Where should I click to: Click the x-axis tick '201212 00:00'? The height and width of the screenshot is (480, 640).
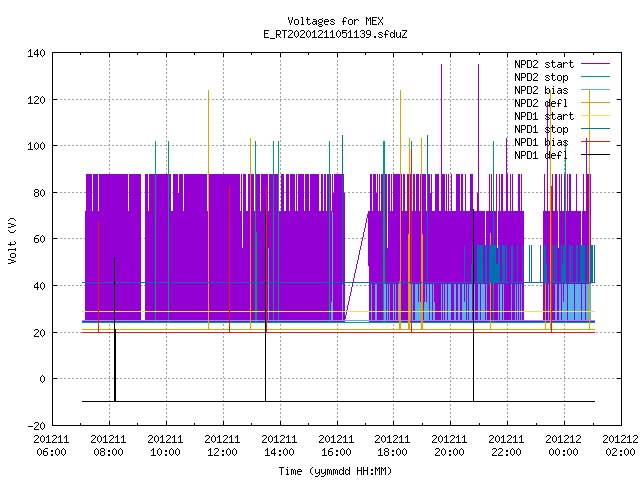(x=564, y=446)
